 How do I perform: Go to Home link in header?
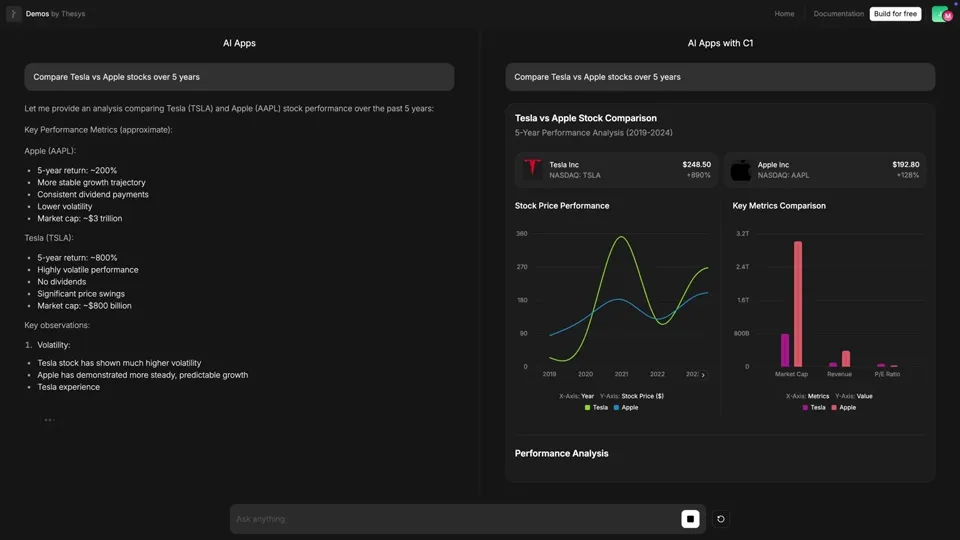(x=784, y=13)
